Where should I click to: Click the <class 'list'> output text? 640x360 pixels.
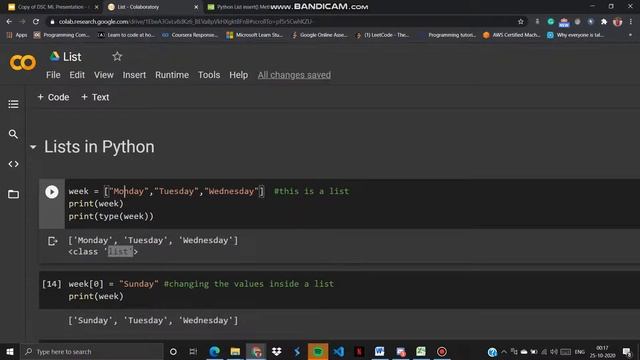coord(103,252)
